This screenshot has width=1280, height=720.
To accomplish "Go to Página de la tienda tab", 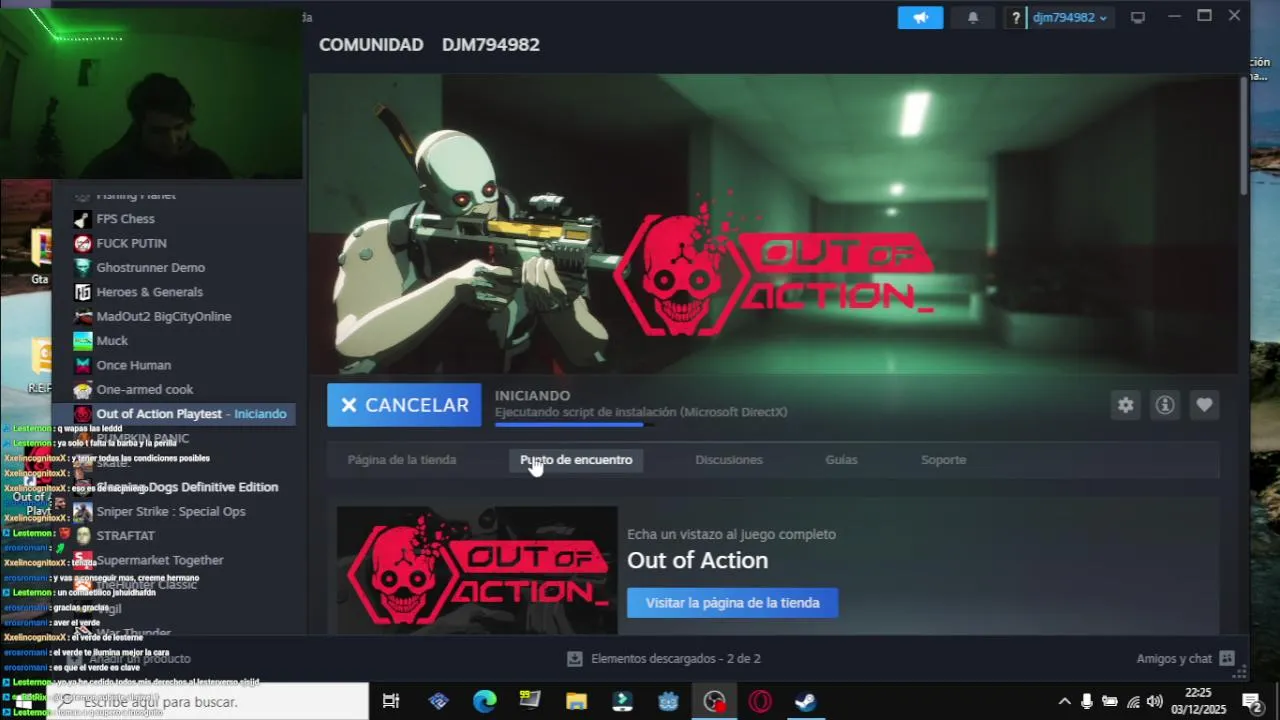I will click(402, 460).
